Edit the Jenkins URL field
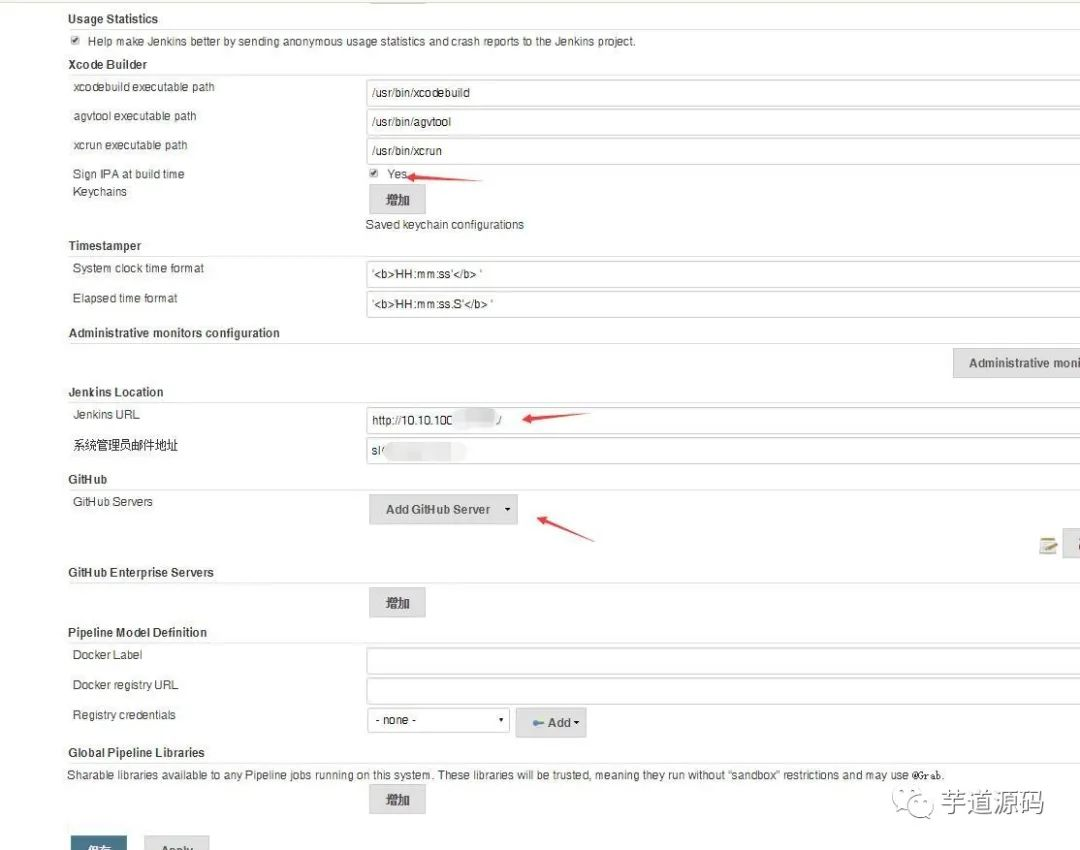Screen dimensions: 1080x850 (x=723, y=420)
